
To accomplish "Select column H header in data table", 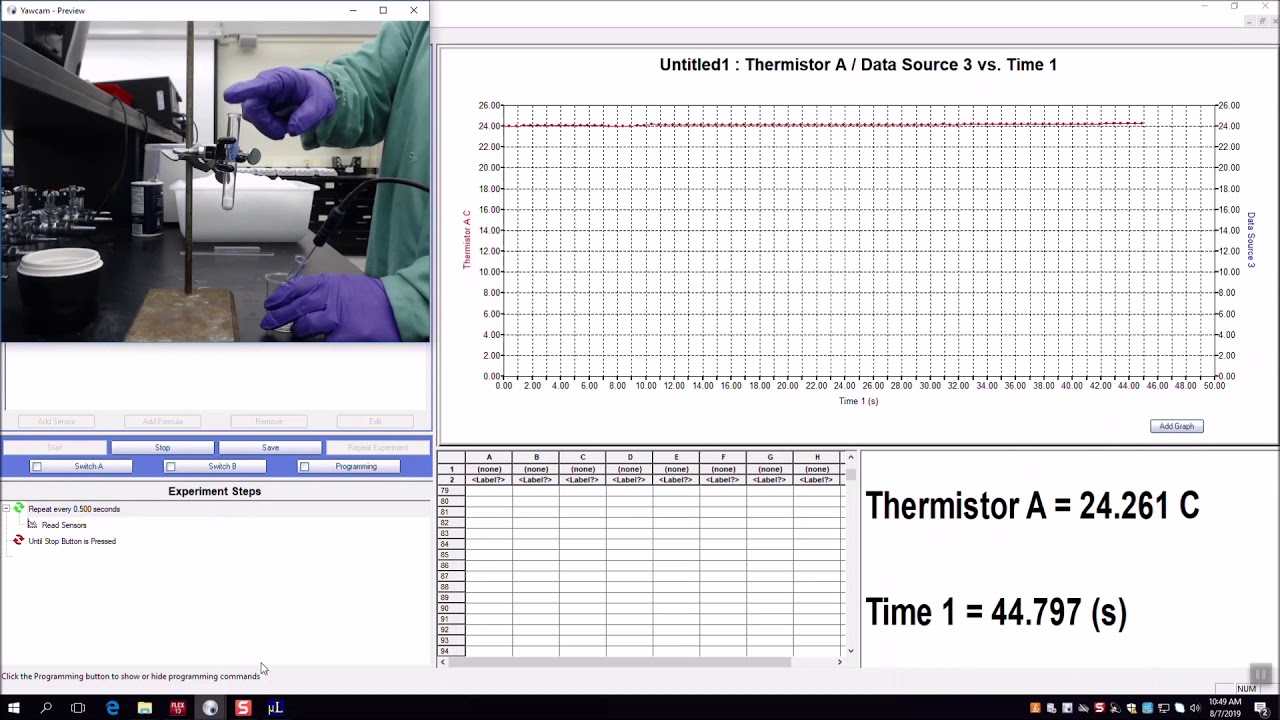I will (817, 457).
